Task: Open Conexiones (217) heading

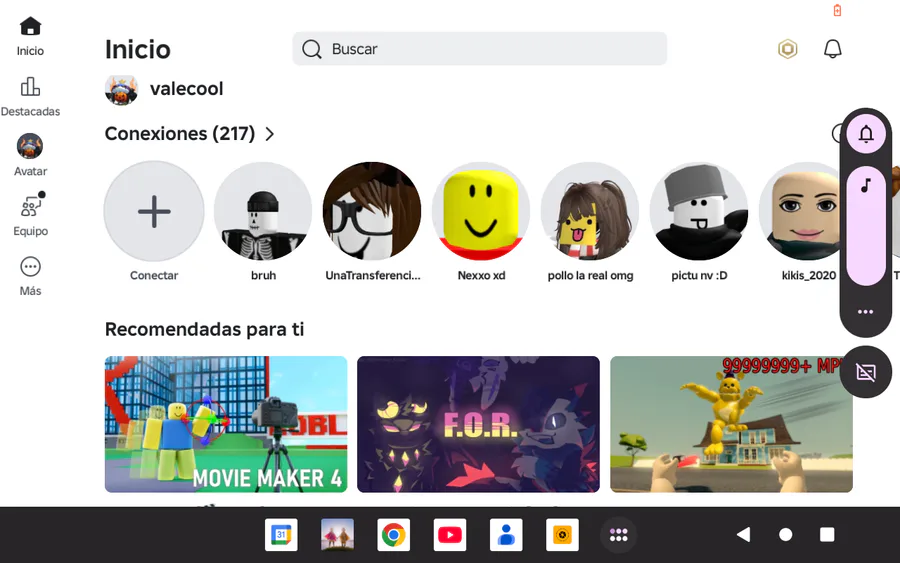Action: pyautogui.click(x=180, y=134)
